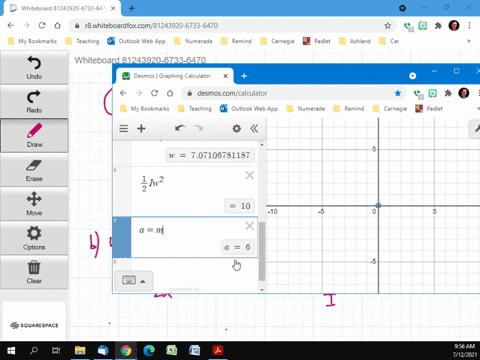The width and height of the screenshot is (480, 360).
Task: Collapse Desmos expression list panel
Action: (254, 128)
